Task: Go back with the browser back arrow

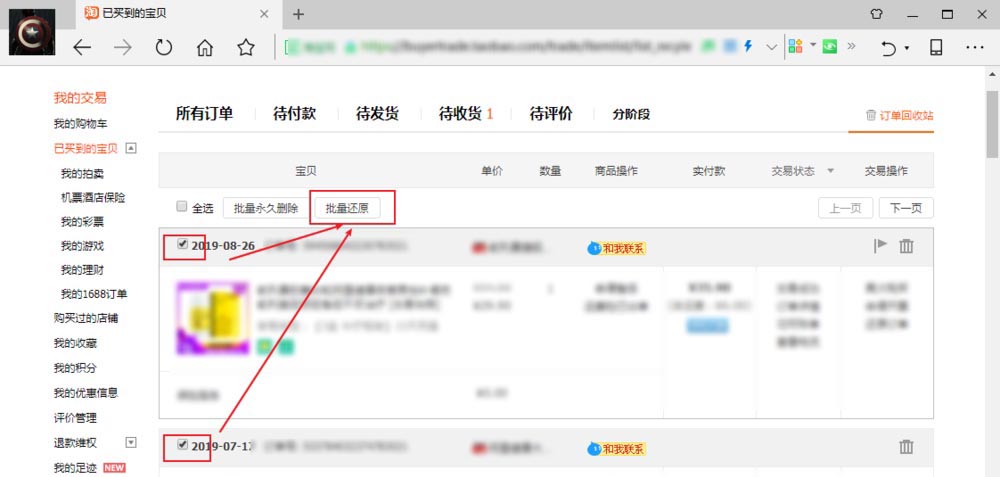Action: coord(82,47)
